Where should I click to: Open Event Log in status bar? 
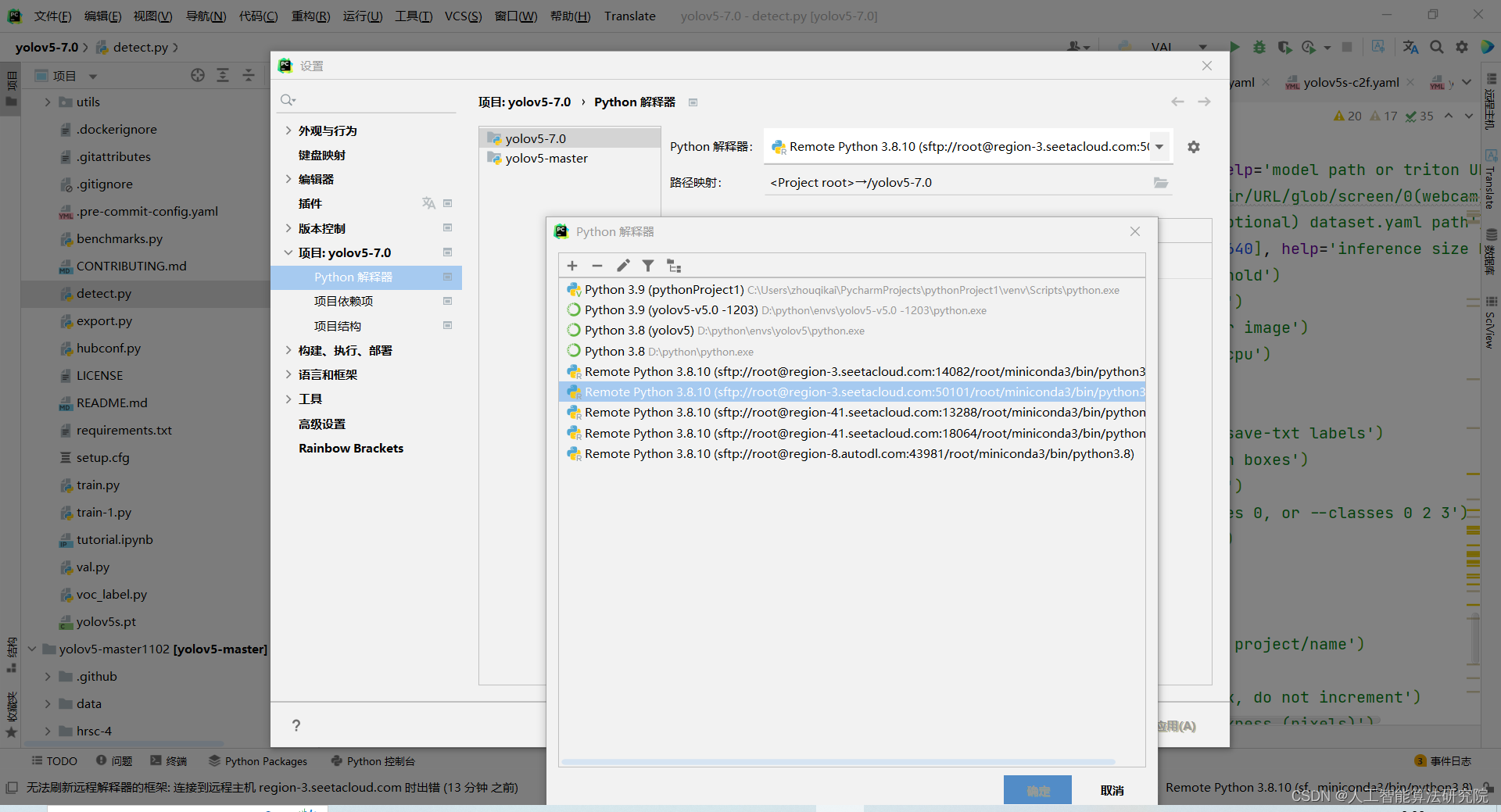coord(1443,761)
